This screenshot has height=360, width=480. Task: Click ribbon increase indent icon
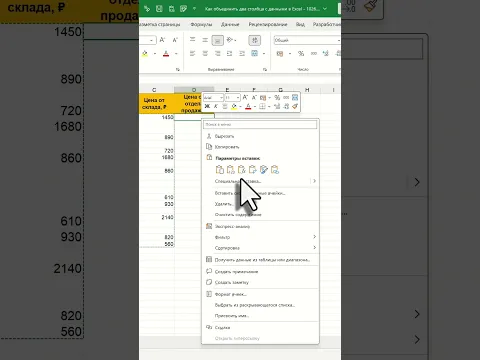[242, 53]
